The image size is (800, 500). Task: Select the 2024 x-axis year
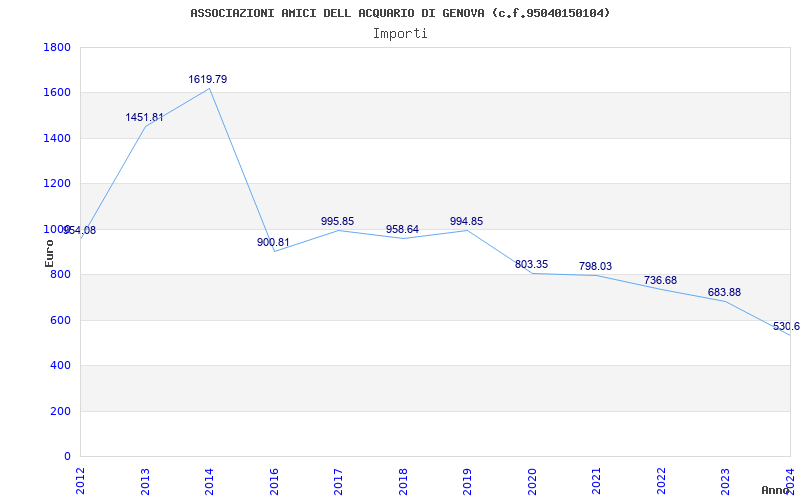coord(790,481)
